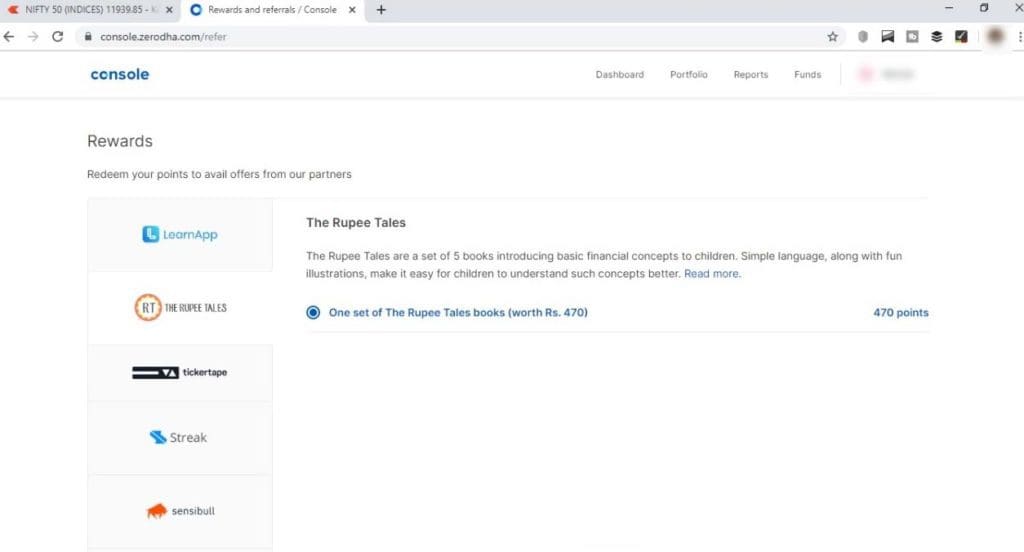Select the Streak partner
The height and width of the screenshot is (552, 1024).
(180, 438)
